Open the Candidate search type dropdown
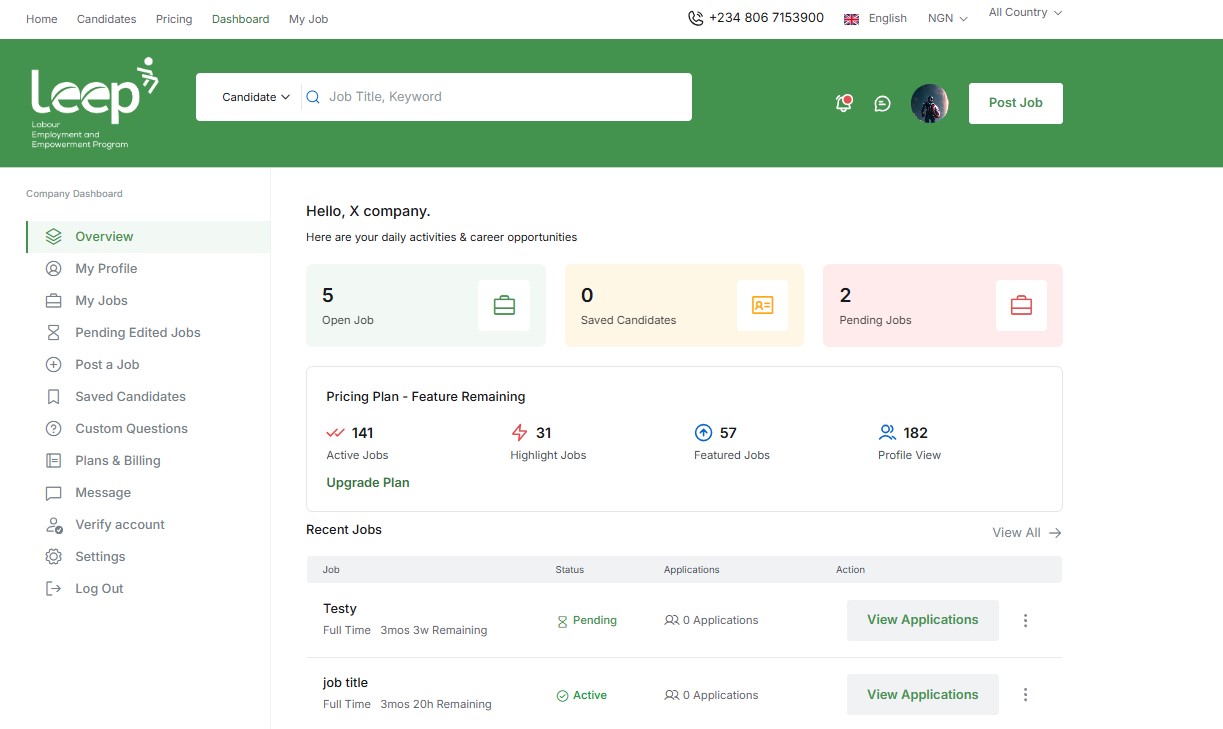 click(x=254, y=97)
